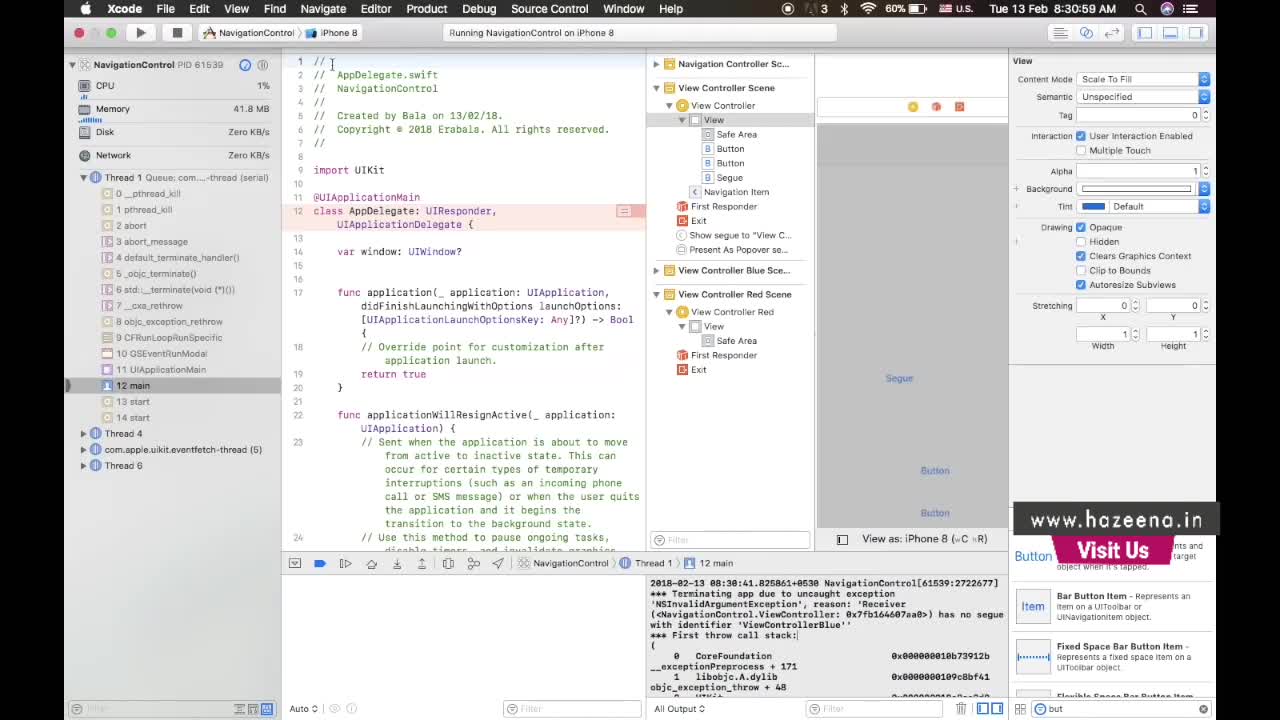
Task: Check the Hidden checkbox
Action: tap(1081, 242)
